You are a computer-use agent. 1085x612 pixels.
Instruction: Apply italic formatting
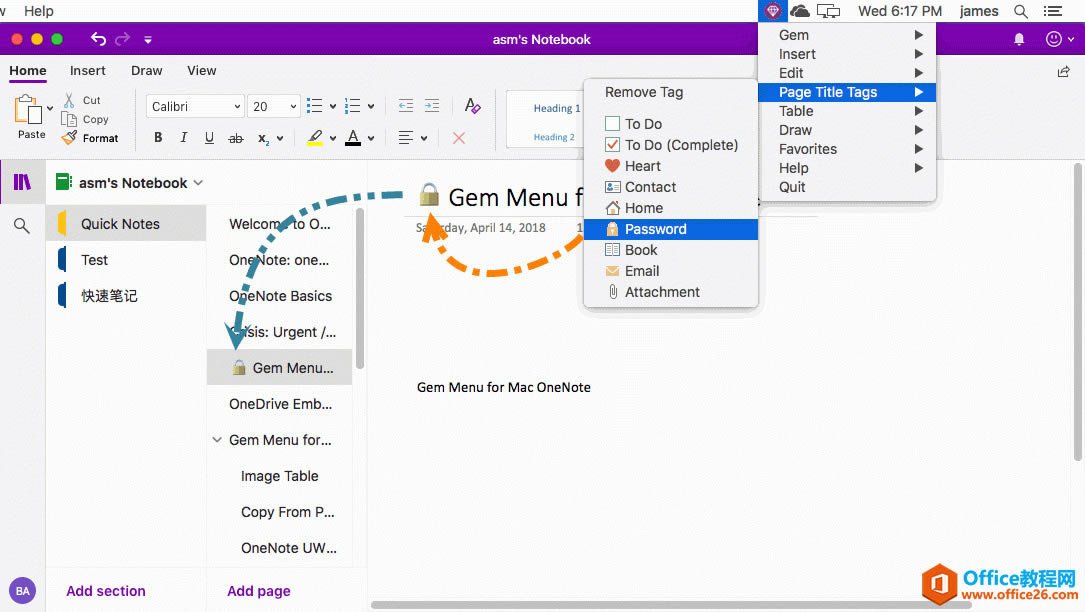point(183,138)
